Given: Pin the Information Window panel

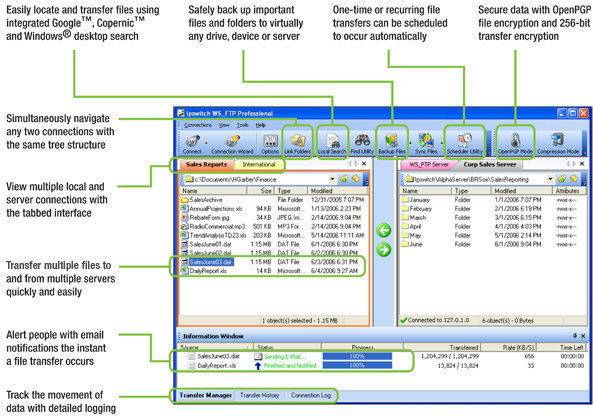Looking at the screenshot, I should pos(575,336).
